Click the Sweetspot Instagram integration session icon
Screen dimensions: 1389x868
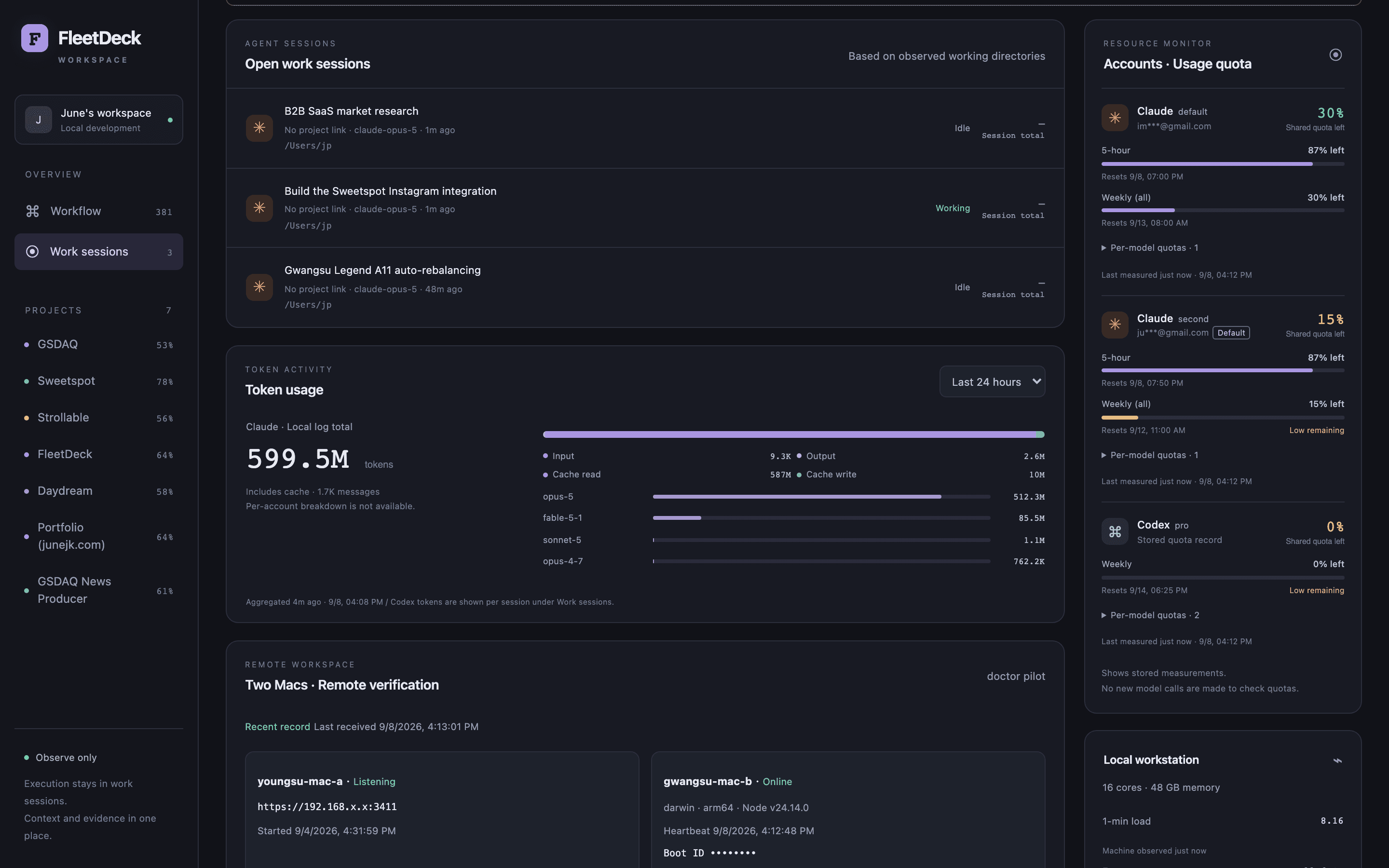pyautogui.click(x=259, y=208)
